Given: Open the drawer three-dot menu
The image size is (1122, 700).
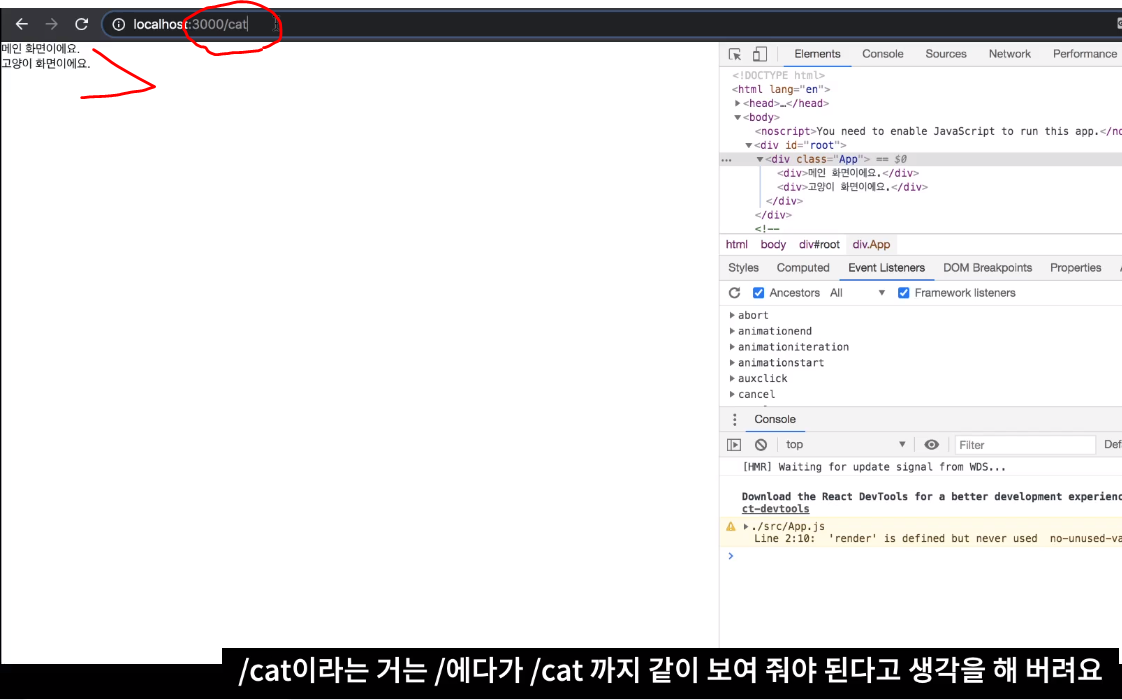Looking at the screenshot, I should (x=734, y=419).
